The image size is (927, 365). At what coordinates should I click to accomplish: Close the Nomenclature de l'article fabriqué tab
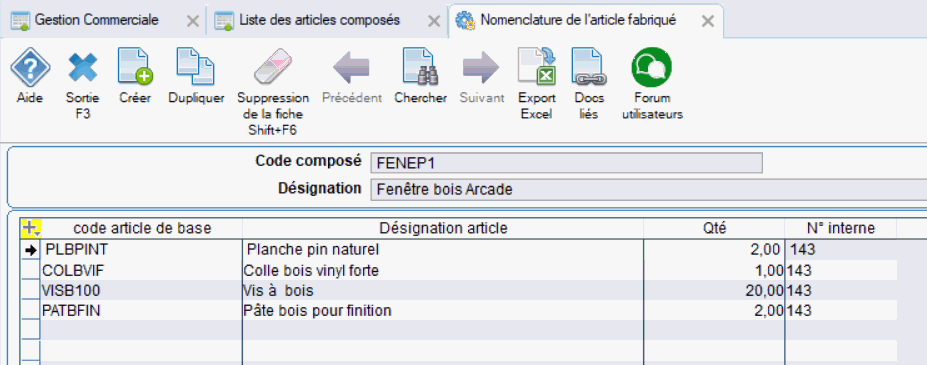(x=708, y=21)
